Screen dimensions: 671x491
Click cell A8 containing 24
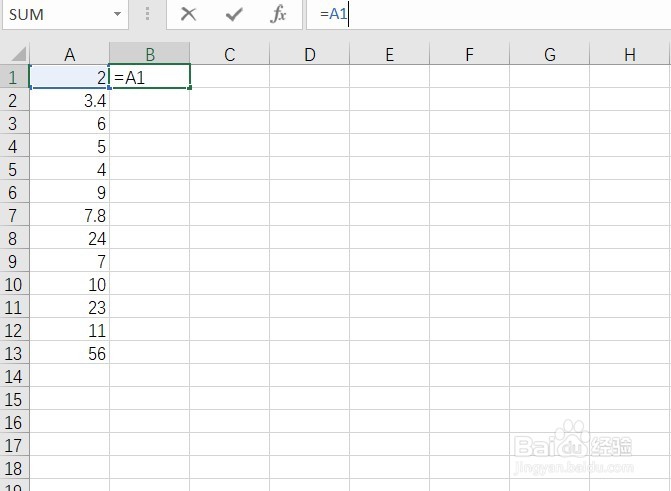click(x=69, y=238)
